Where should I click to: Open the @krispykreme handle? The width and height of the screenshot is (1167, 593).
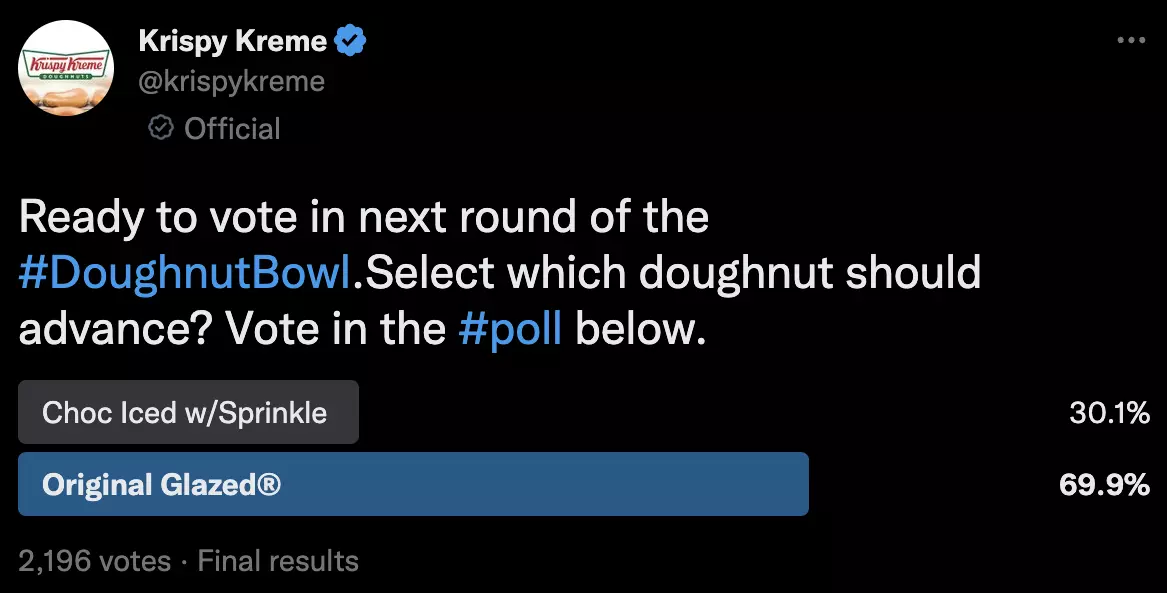coord(231,81)
